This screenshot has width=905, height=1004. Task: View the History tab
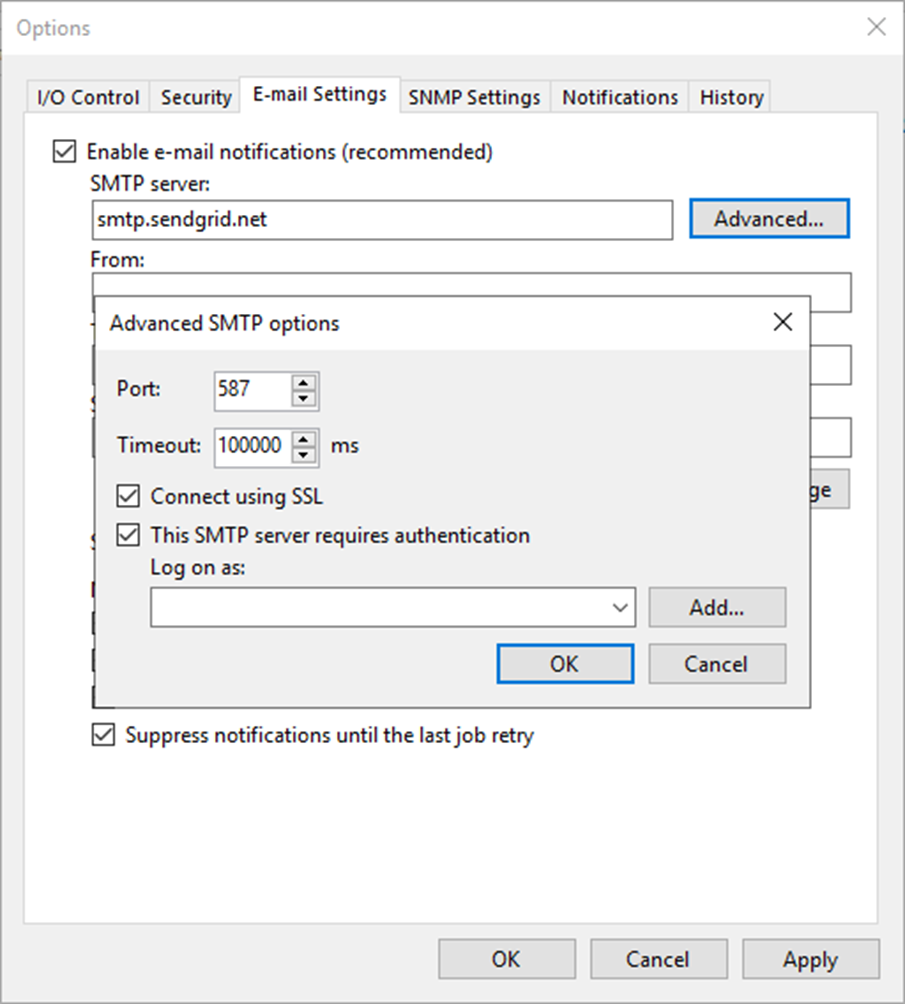[731, 97]
